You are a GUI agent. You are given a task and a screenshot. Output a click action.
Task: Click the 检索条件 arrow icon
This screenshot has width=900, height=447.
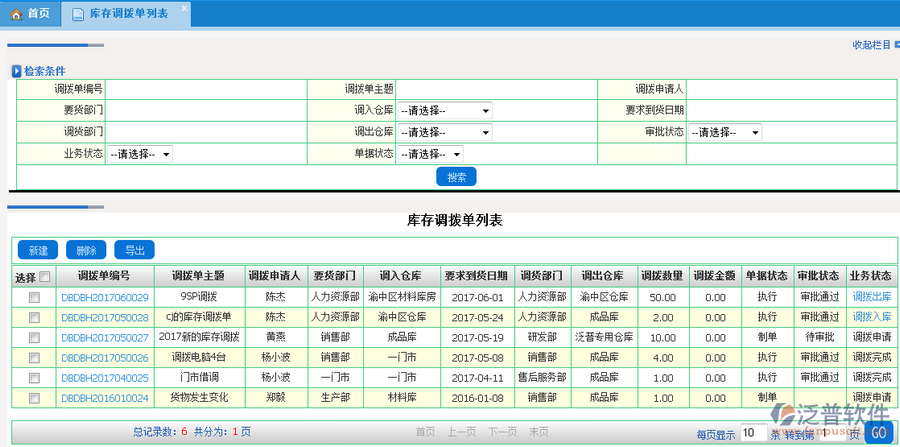coord(16,71)
